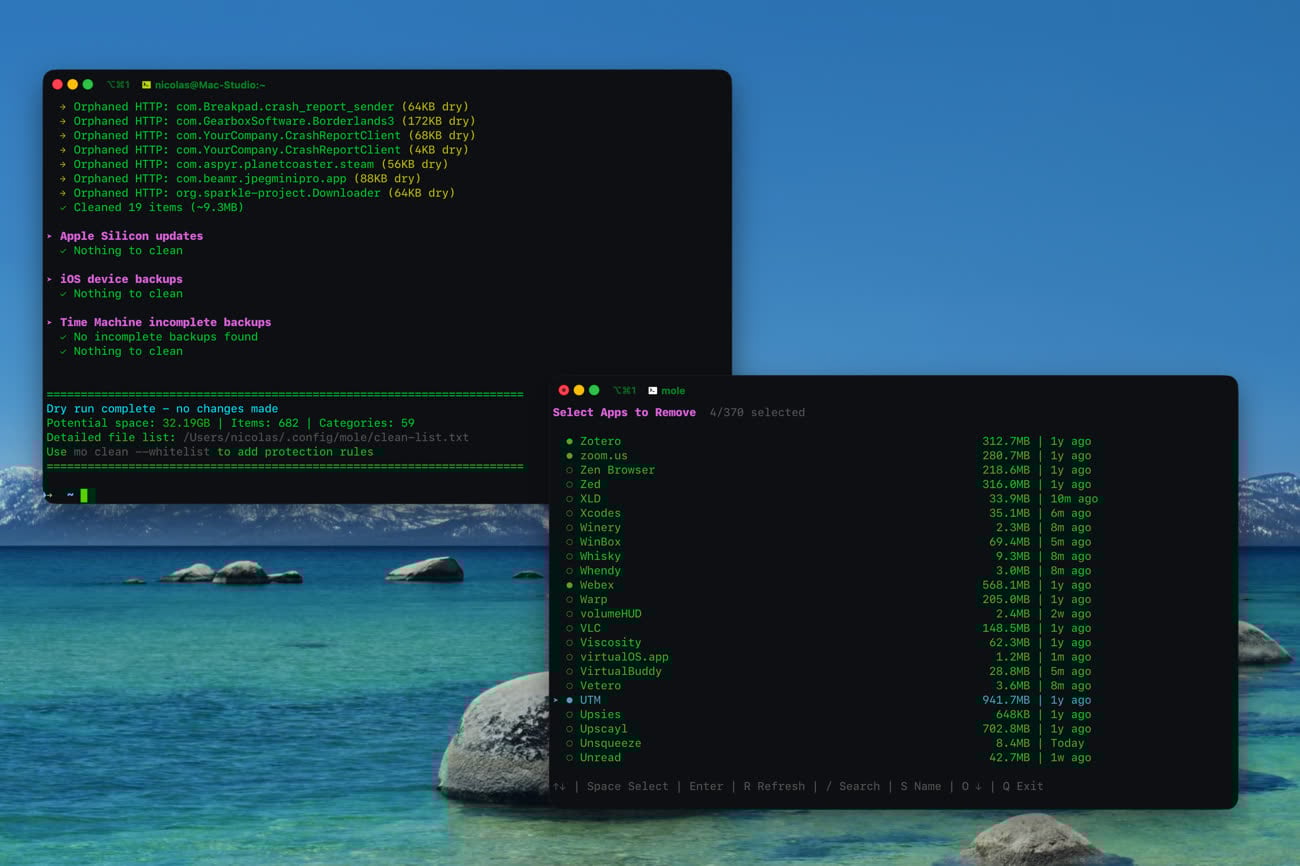Click the green cursor at the command prompt

click(84, 495)
